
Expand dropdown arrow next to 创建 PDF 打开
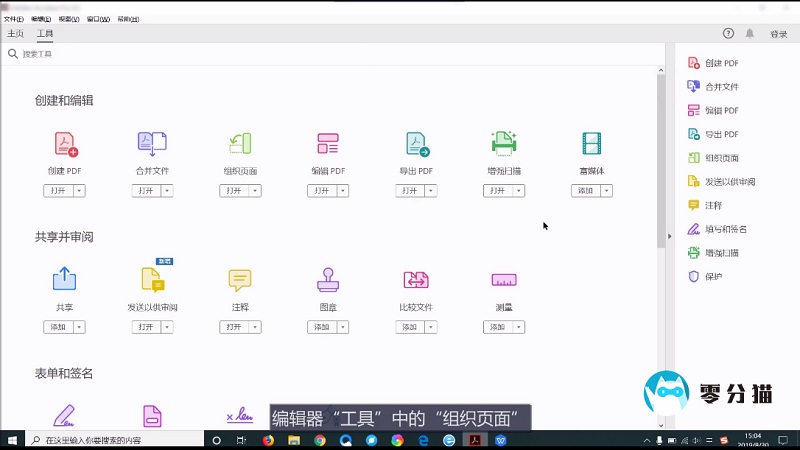(80, 191)
